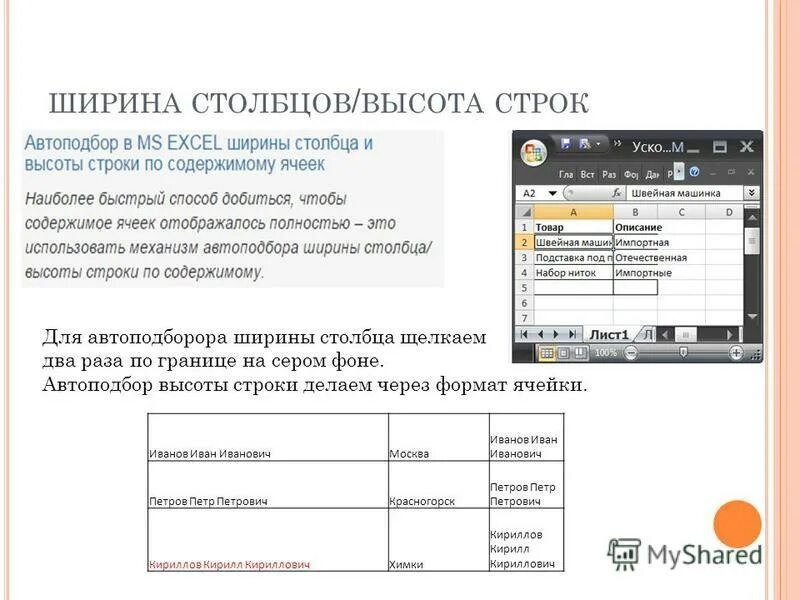Select the Page Break Preview icon
Viewport: 800px width, 600px height.
[579, 352]
